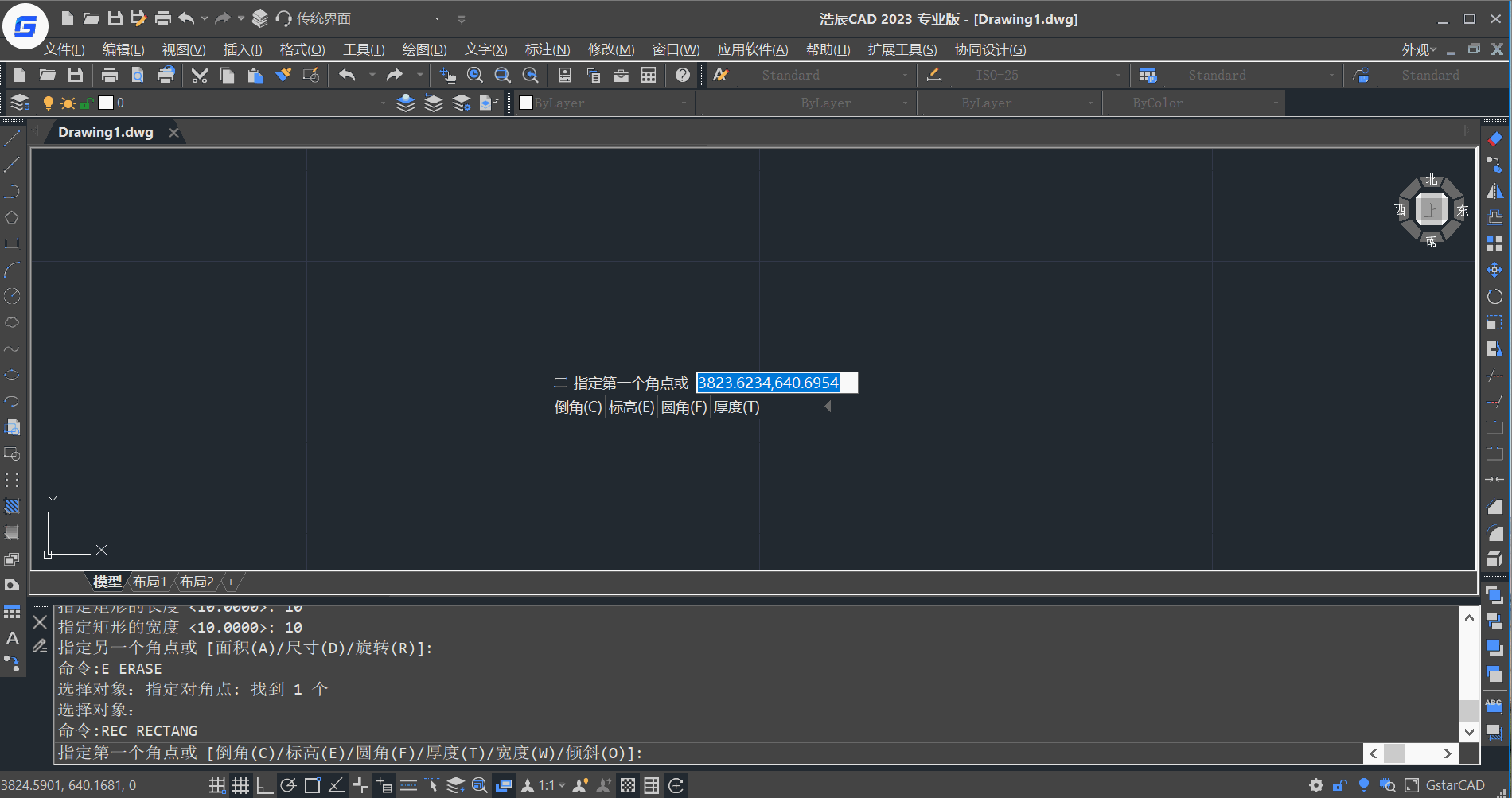Click the coordinate input field 3823.6234,640.6954

tap(777, 383)
